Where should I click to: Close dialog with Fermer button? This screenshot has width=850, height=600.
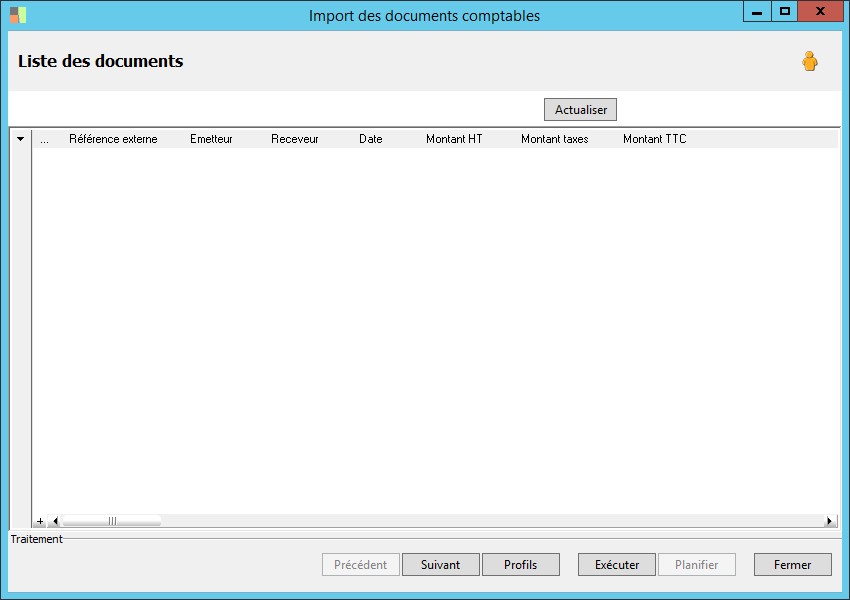pyautogui.click(x=793, y=565)
